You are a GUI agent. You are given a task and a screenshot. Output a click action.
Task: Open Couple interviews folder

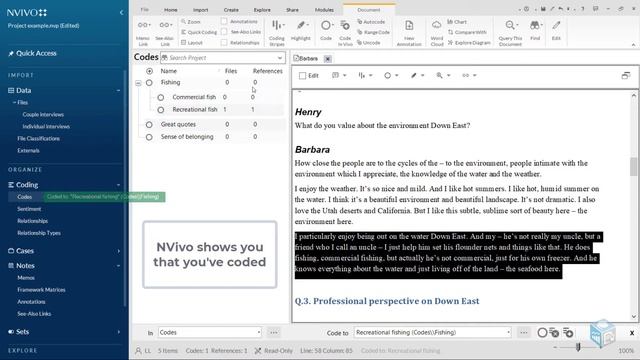tap(43, 115)
